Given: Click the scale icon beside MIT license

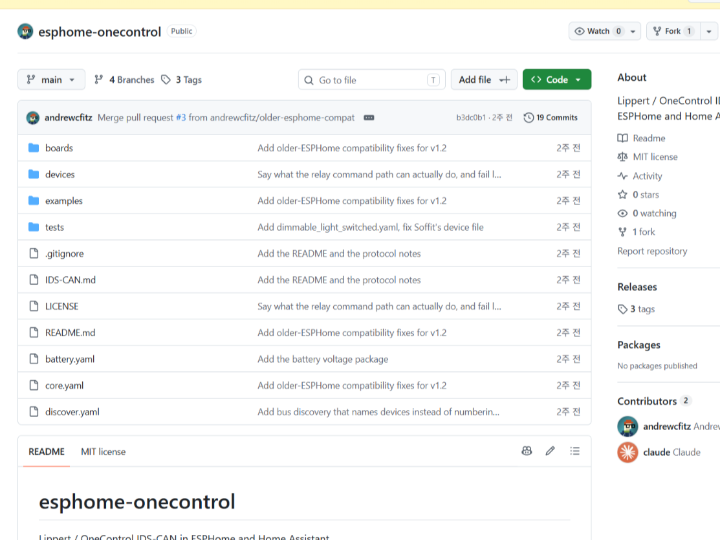Looking at the screenshot, I should click(x=622, y=157).
